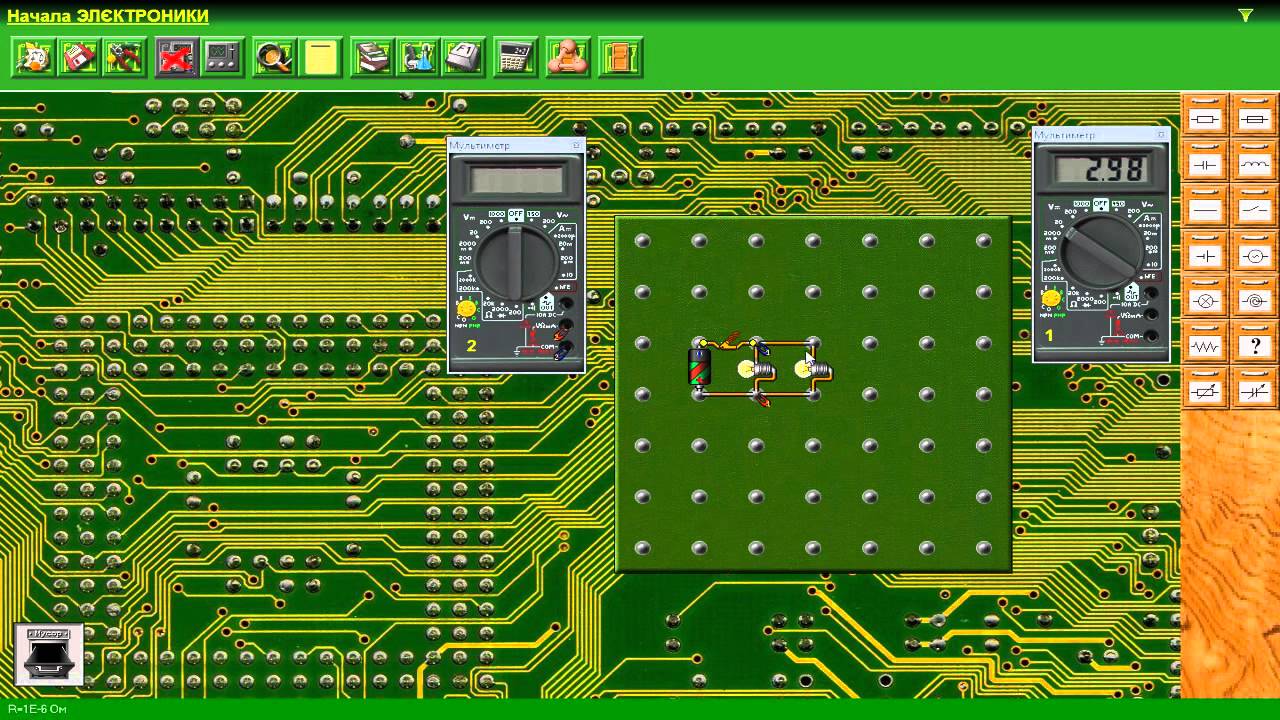
Task: Click the microscope and flask lab icon
Action: pos(419,57)
